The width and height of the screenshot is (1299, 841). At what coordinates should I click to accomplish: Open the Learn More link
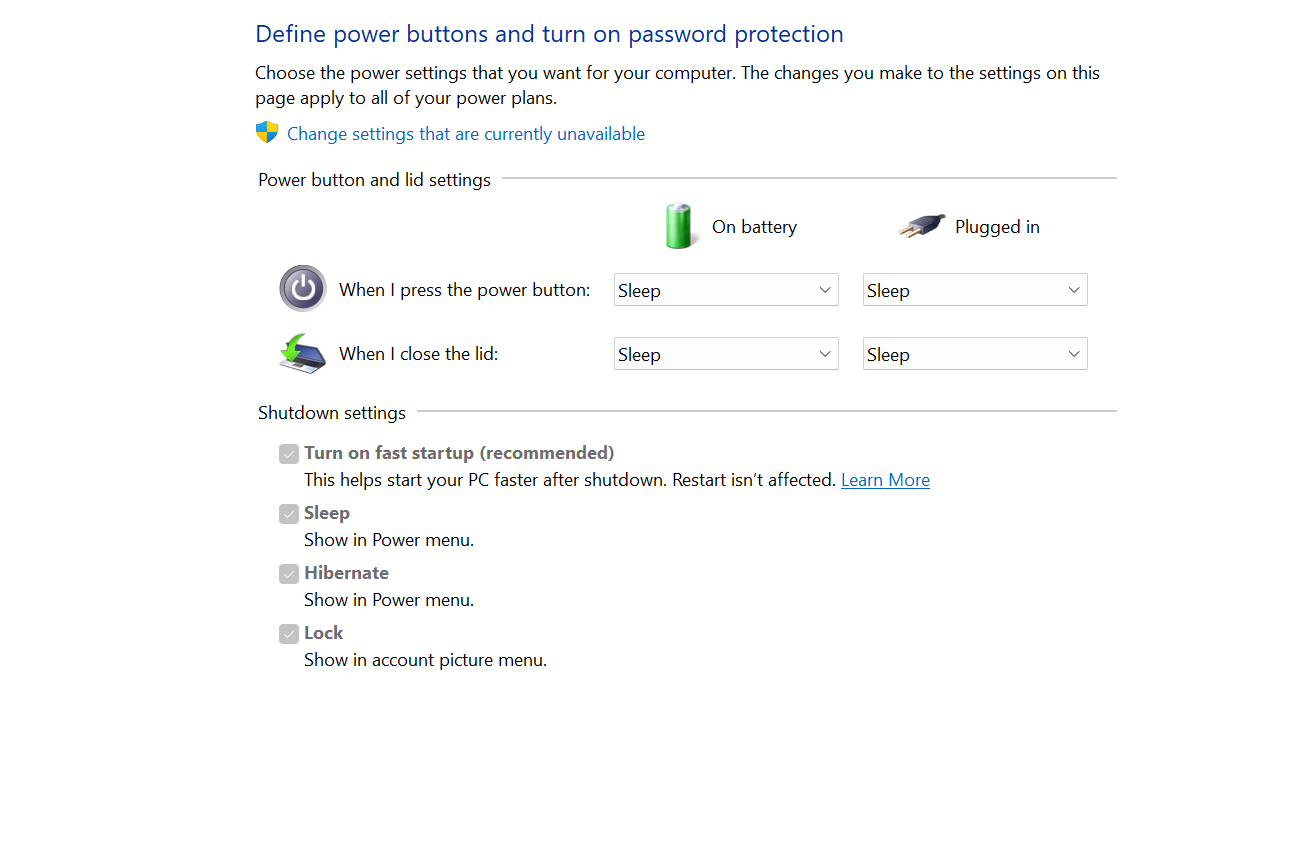(x=885, y=480)
